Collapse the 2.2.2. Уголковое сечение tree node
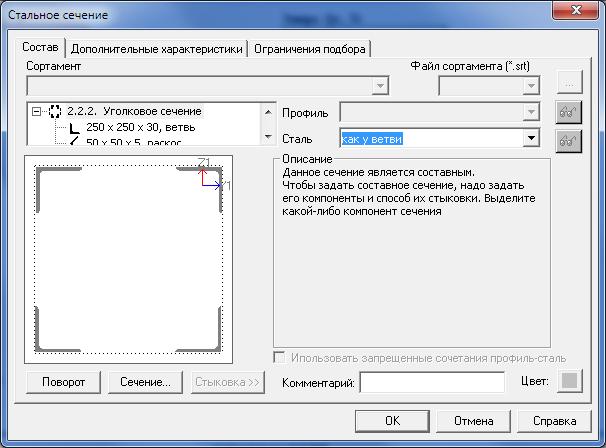 point(38,111)
